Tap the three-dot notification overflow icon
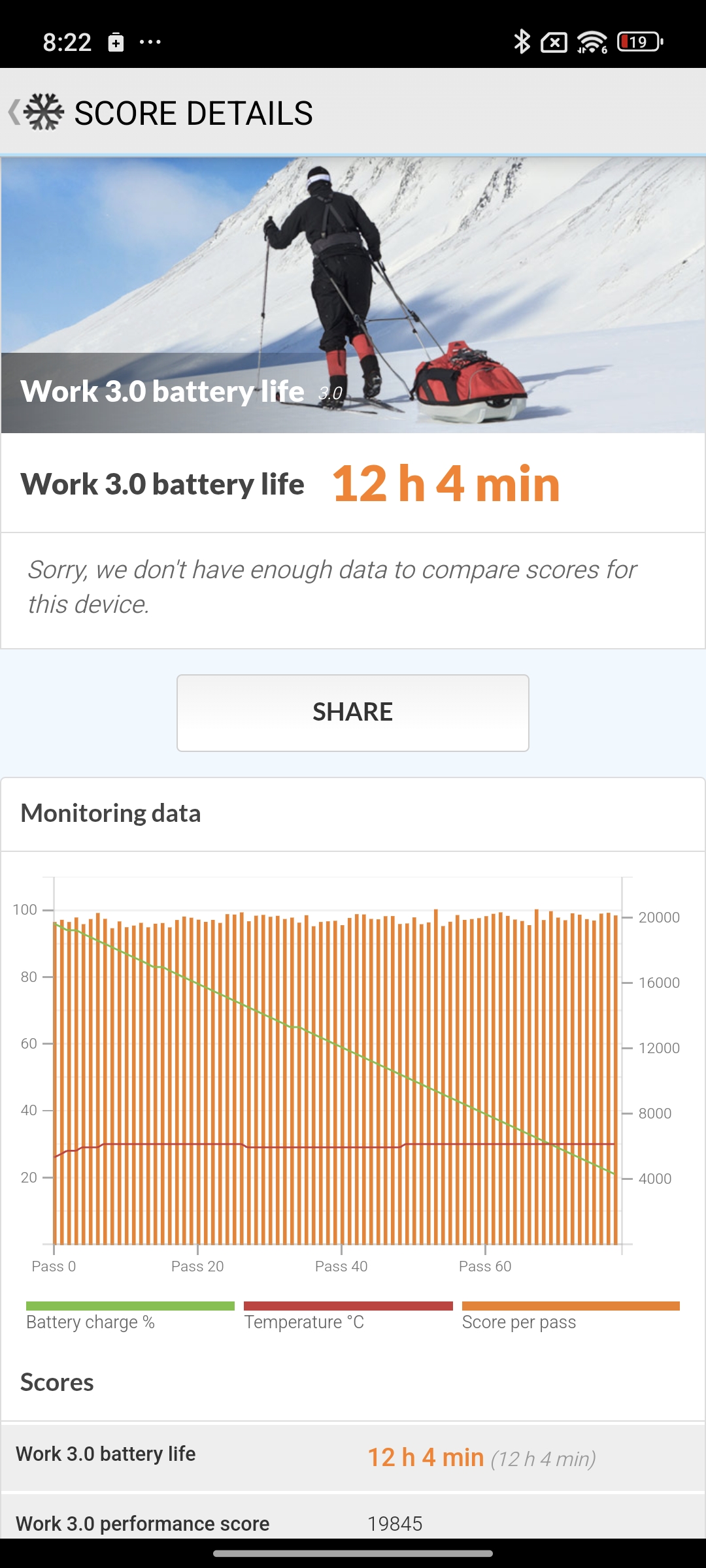Image resolution: width=706 pixels, height=1568 pixels. (150, 42)
